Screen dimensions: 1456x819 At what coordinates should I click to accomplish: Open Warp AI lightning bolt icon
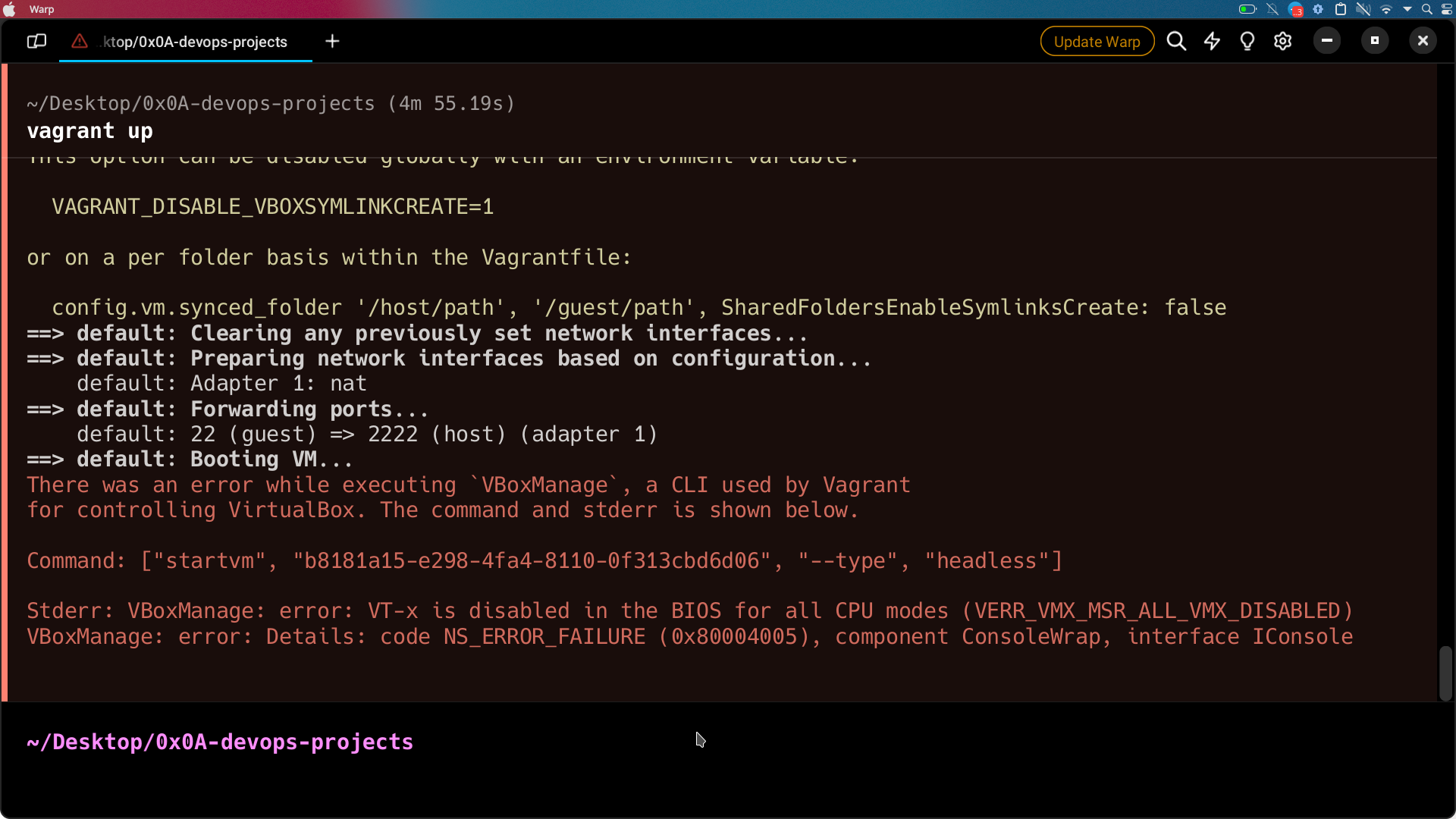tap(1212, 41)
